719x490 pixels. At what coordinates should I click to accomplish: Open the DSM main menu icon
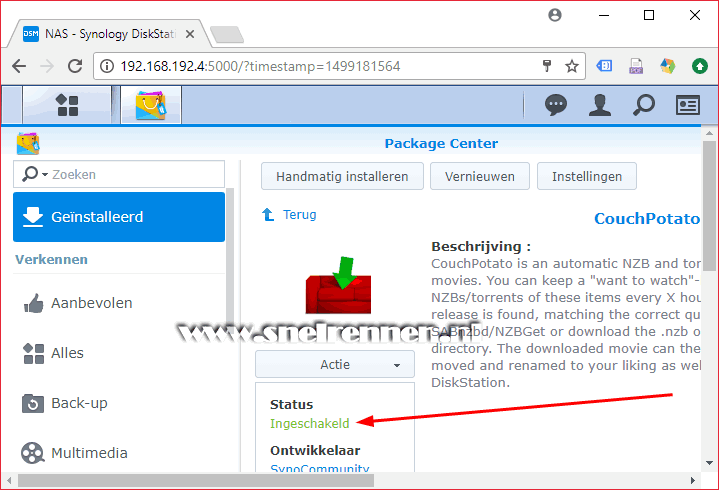pos(67,105)
